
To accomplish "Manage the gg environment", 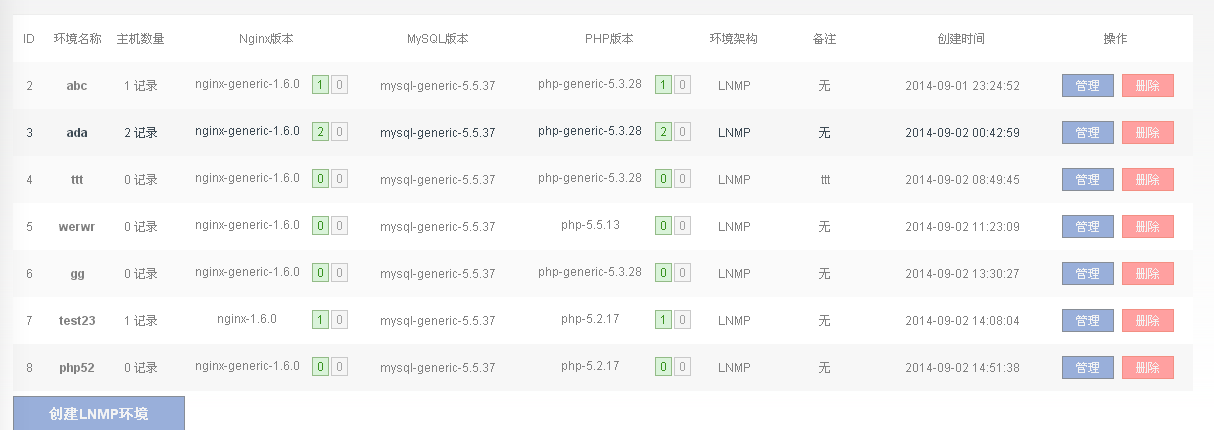I will pos(1087,274).
